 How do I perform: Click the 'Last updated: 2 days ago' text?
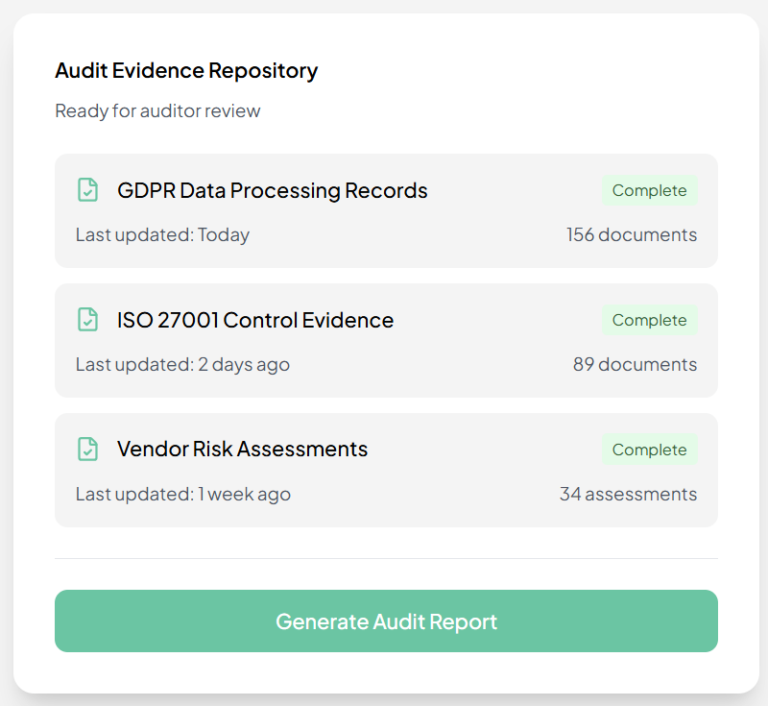(x=182, y=364)
